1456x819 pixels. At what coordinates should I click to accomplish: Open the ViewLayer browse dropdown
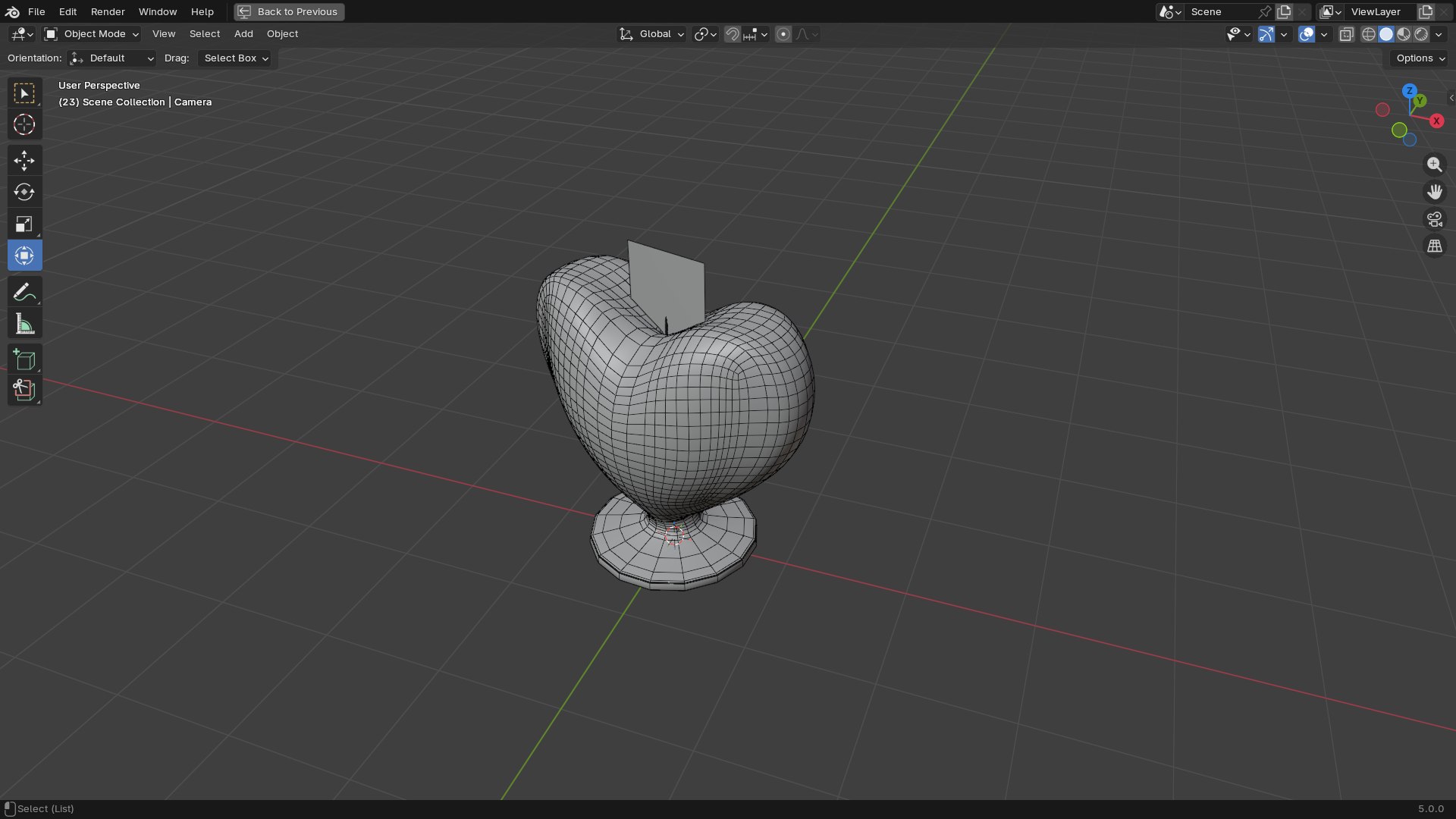1330,11
